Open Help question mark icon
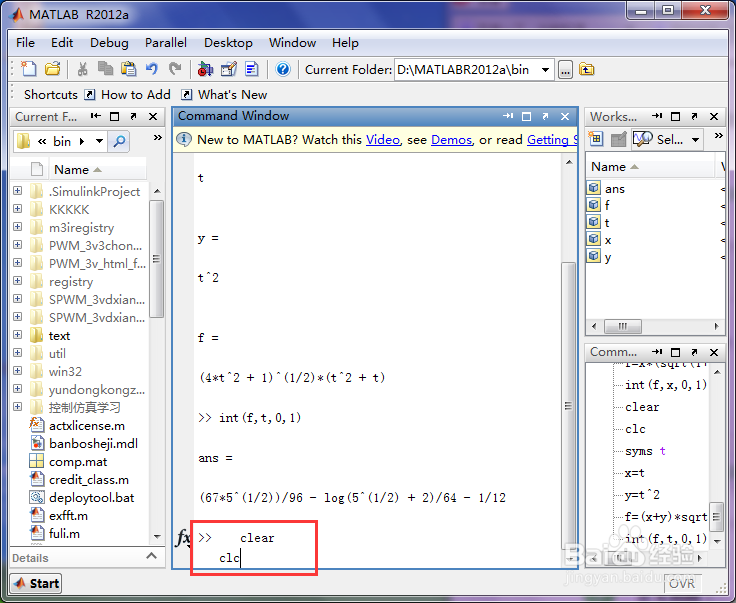The height and width of the screenshot is (603, 736). pyautogui.click(x=283, y=69)
